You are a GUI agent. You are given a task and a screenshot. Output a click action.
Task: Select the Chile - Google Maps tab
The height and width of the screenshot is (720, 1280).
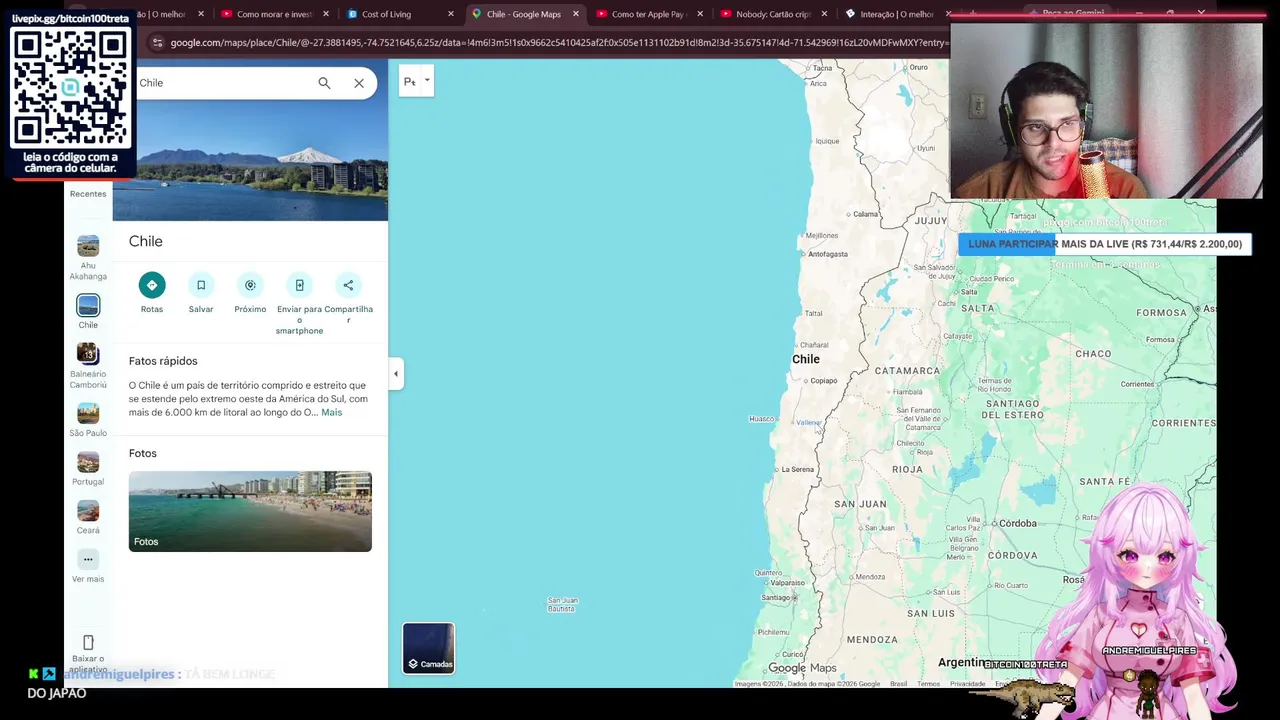click(x=524, y=14)
